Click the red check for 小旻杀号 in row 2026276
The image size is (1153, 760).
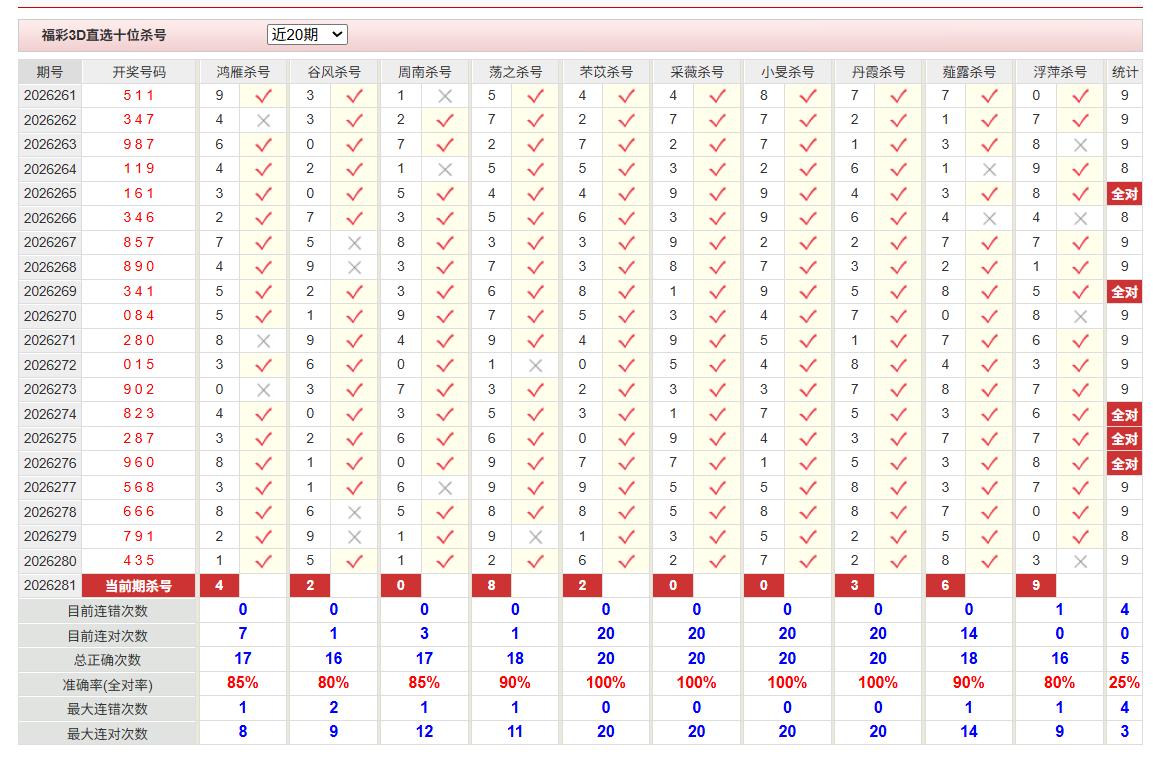coord(808,463)
